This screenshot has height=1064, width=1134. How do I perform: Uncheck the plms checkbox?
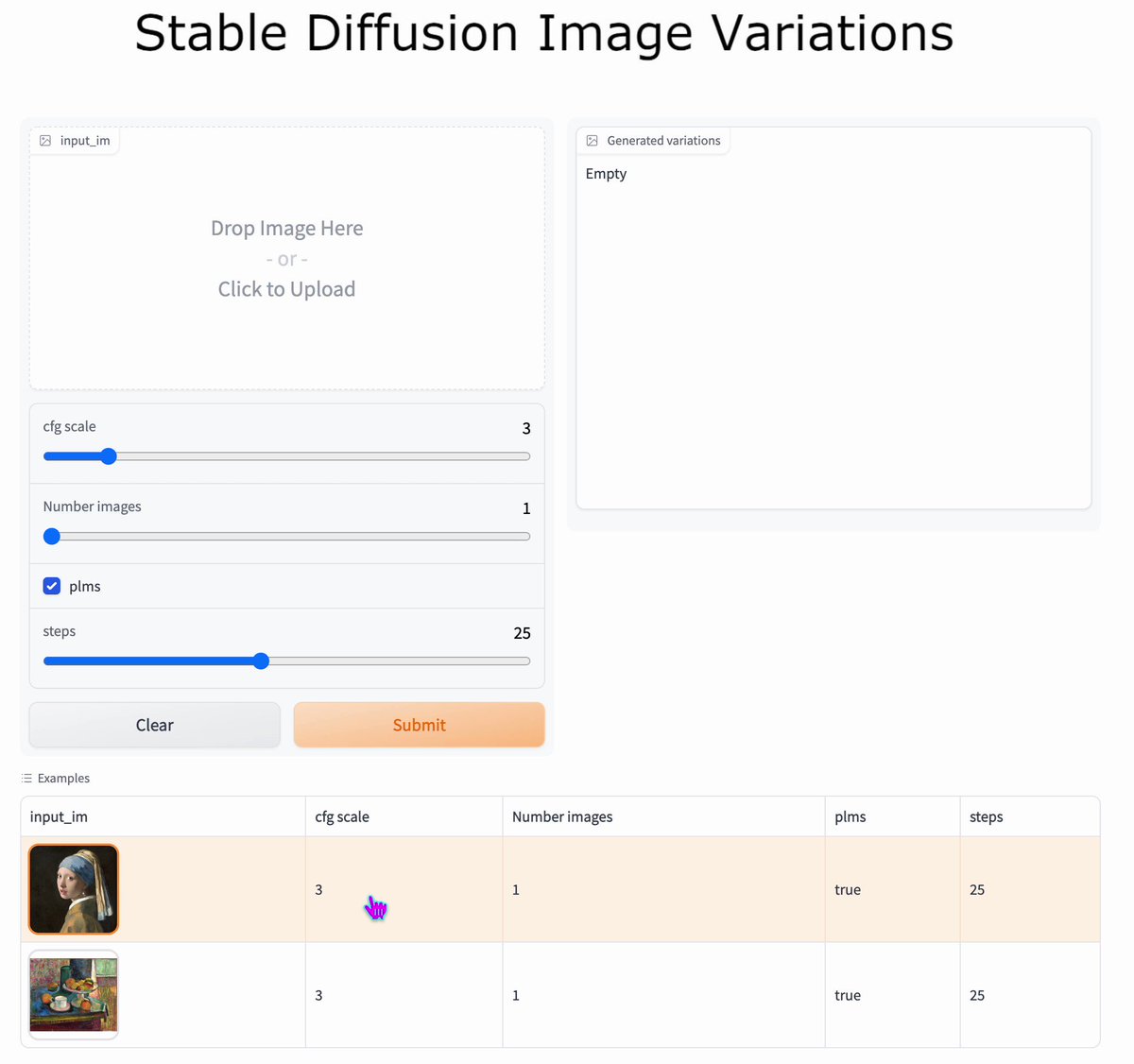point(51,586)
